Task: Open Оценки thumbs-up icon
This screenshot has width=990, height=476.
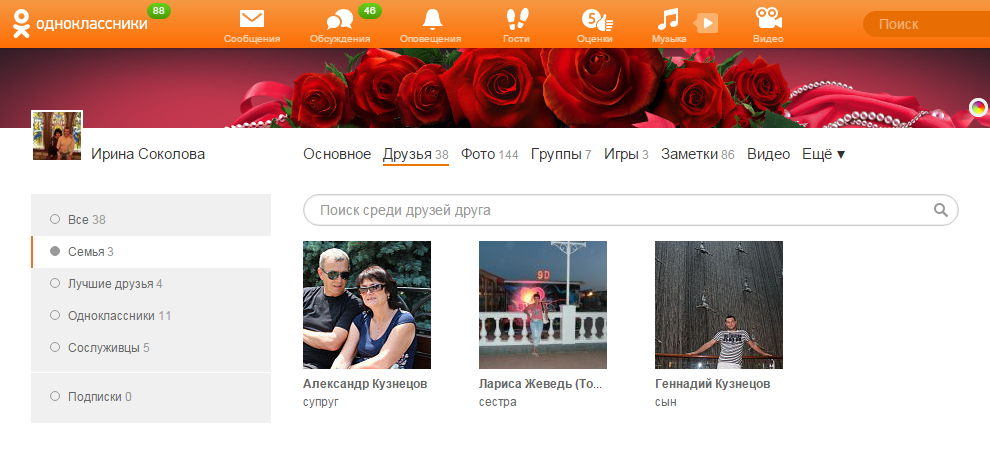Action: click(597, 20)
